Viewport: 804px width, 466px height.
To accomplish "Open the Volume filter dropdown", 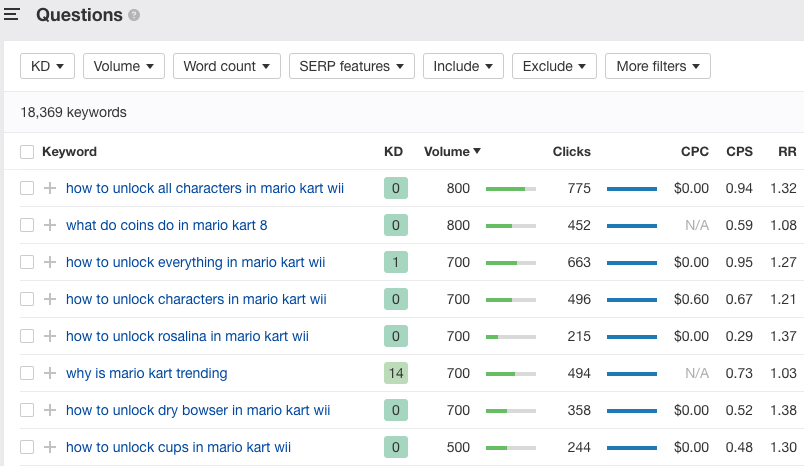I will 124,66.
